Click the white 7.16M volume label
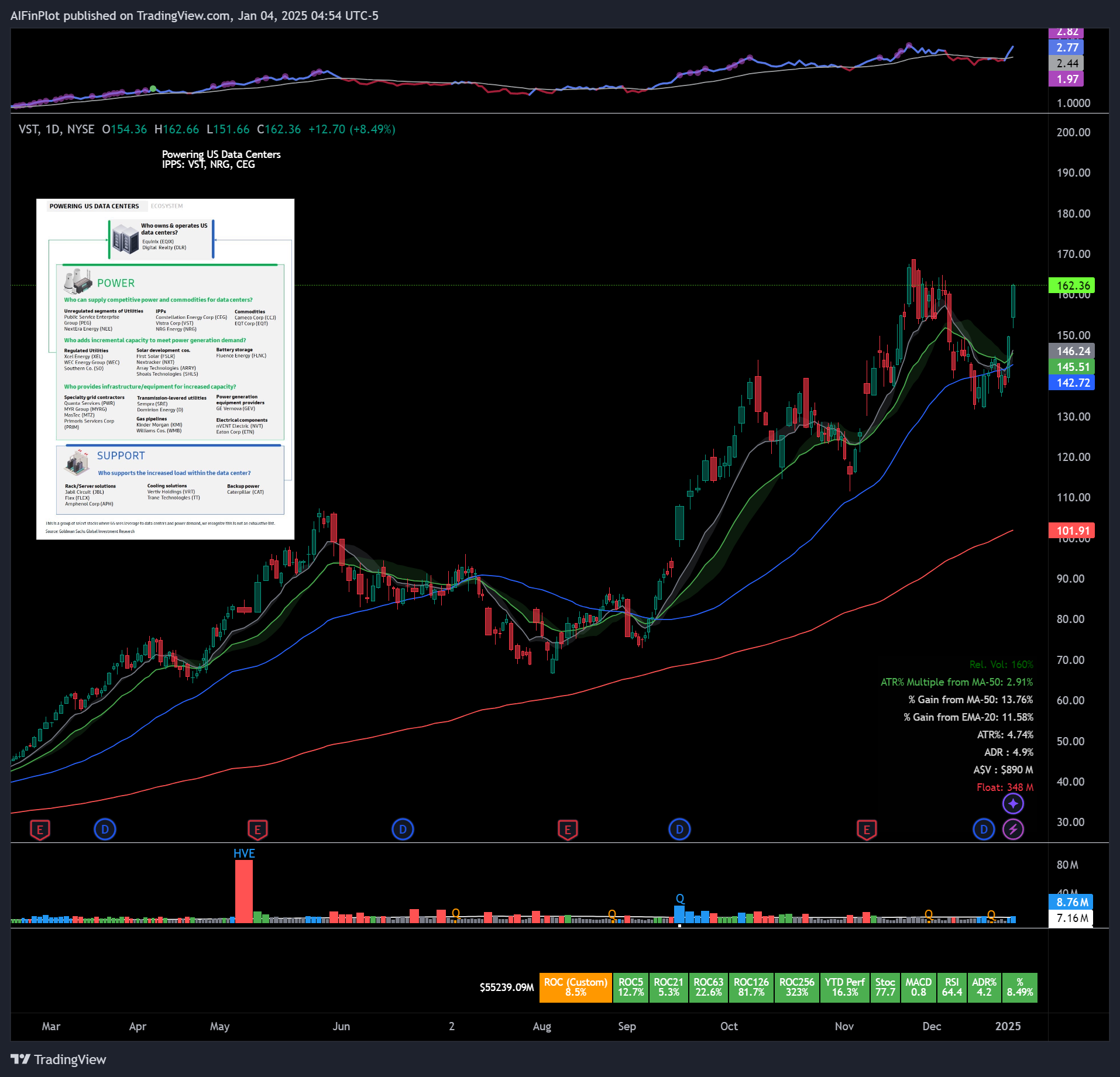 (x=1071, y=918)
